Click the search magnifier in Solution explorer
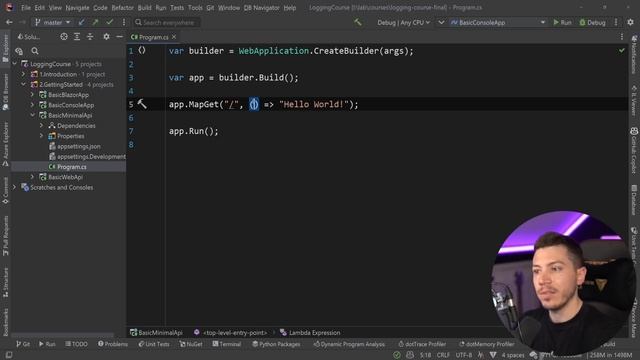Viewport: 640px width, 360px height. click(35, 51)
